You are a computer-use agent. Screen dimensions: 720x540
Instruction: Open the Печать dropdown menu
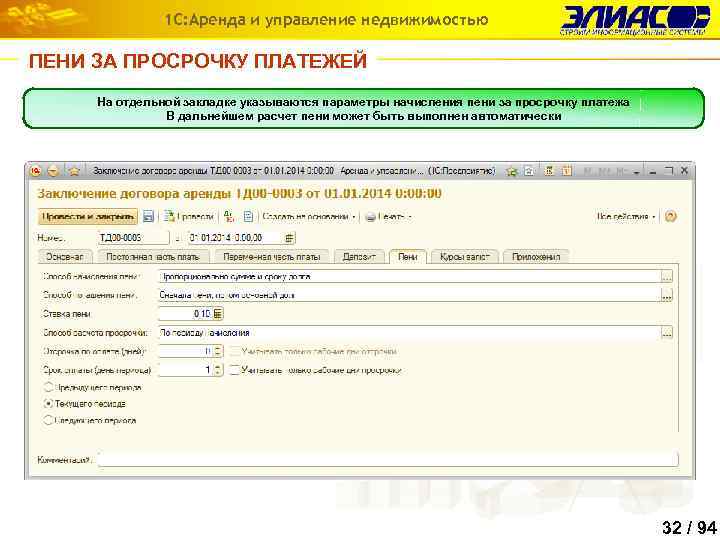point(388,217)
